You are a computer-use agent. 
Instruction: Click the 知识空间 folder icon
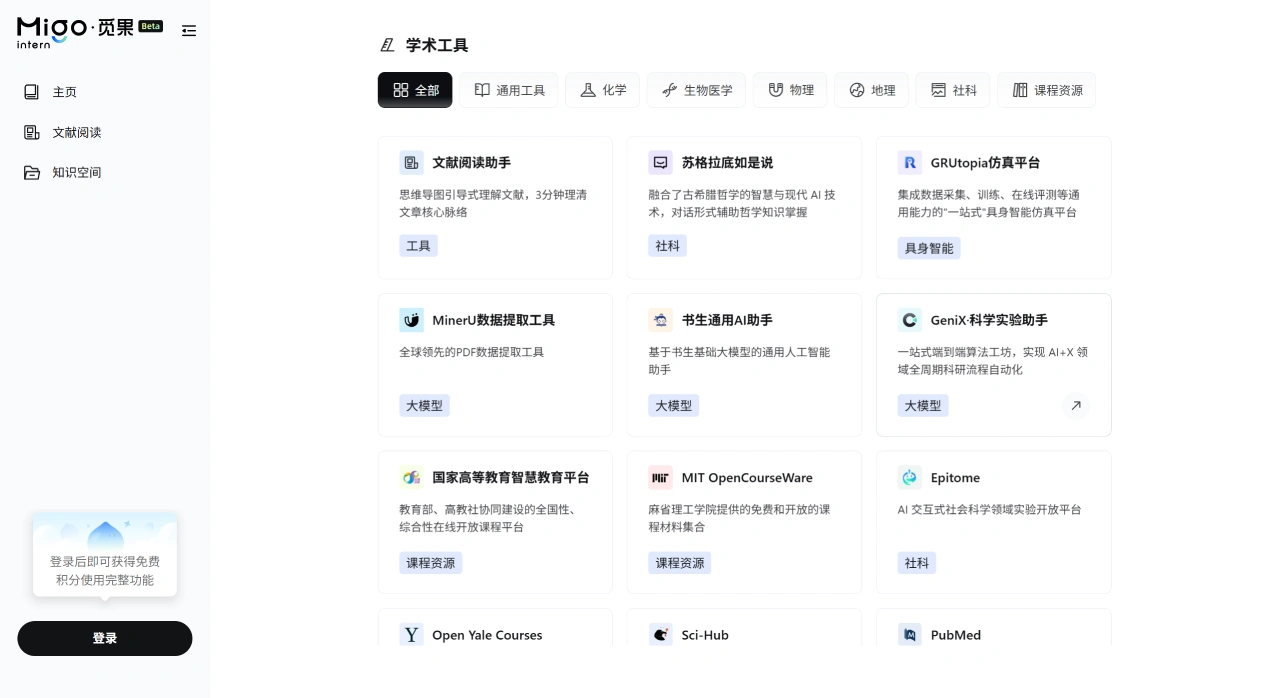click(x=31, y=172)
